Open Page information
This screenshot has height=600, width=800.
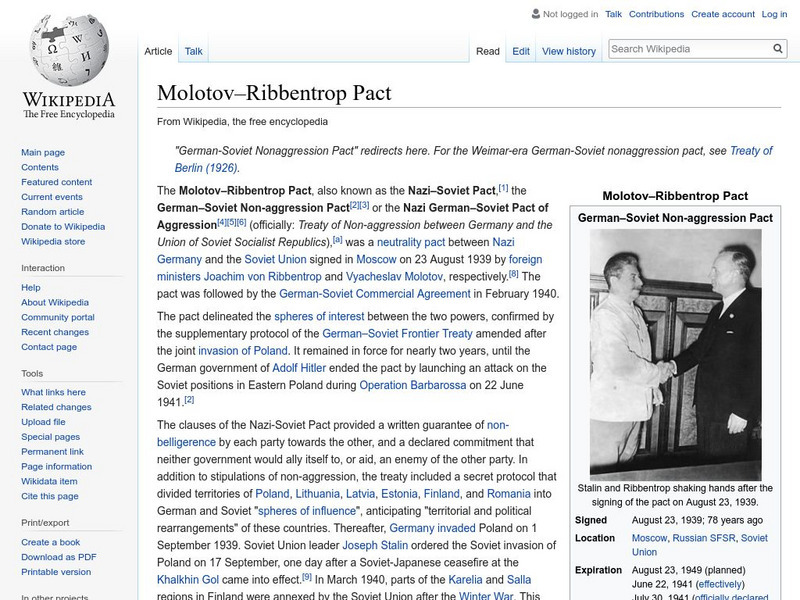pyautogui.click(x=57, y=466)
